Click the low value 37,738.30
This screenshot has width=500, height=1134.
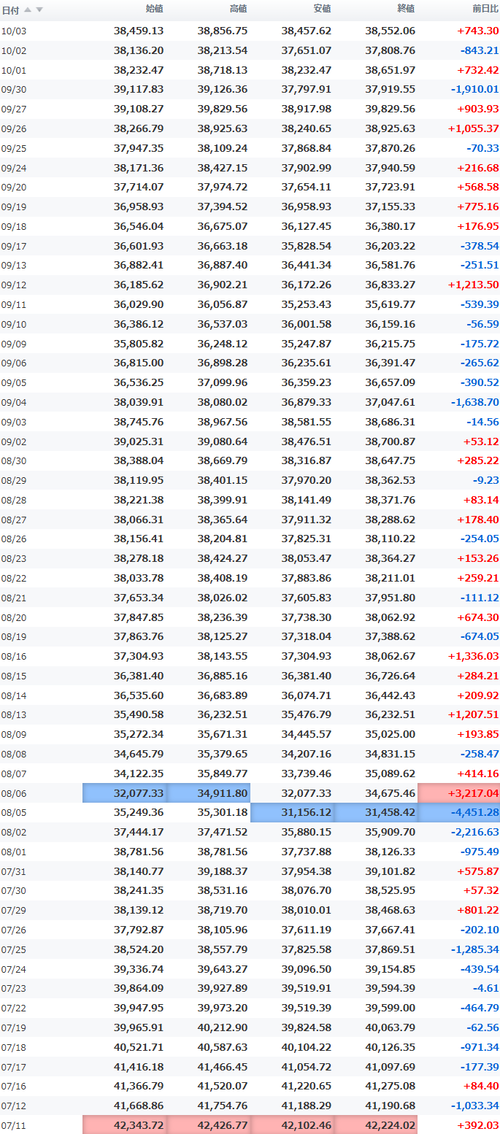pyautogui.click(x=307, y=617)
